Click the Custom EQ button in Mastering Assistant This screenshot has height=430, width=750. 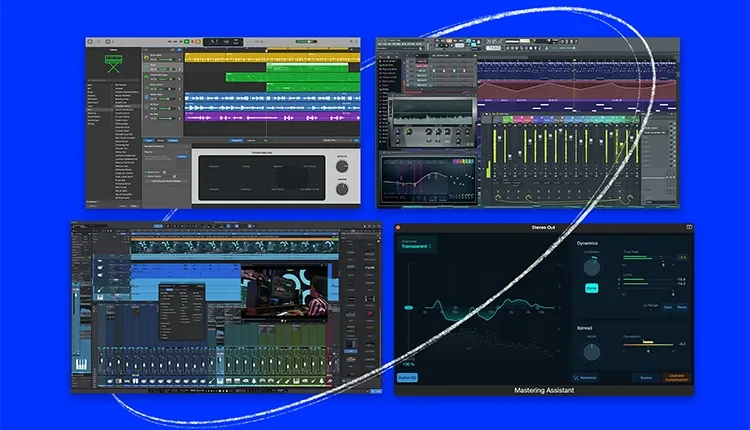[x=407, y=377]
